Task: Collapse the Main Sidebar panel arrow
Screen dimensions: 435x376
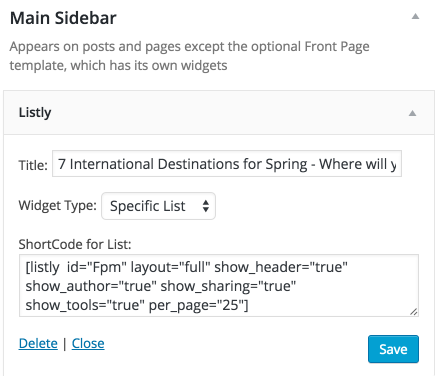Action: pyautogui.click(x=415, y=16)
